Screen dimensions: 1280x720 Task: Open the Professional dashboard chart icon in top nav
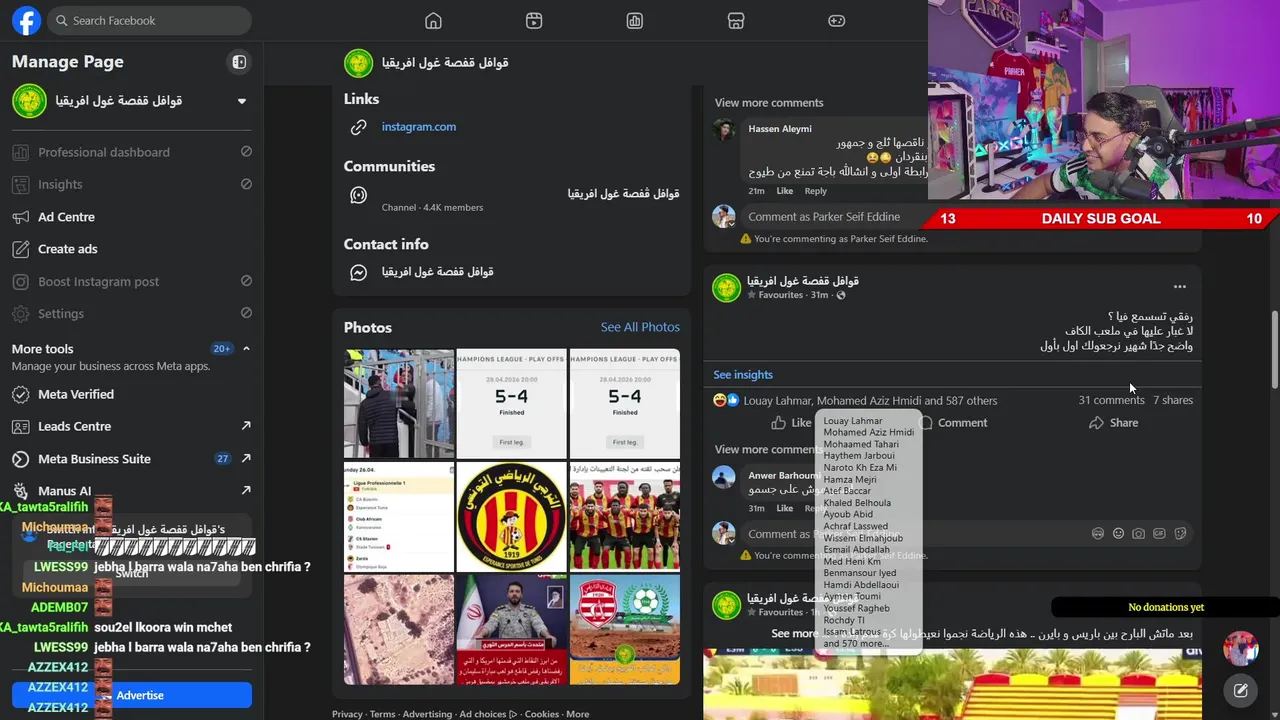point(635,21)
